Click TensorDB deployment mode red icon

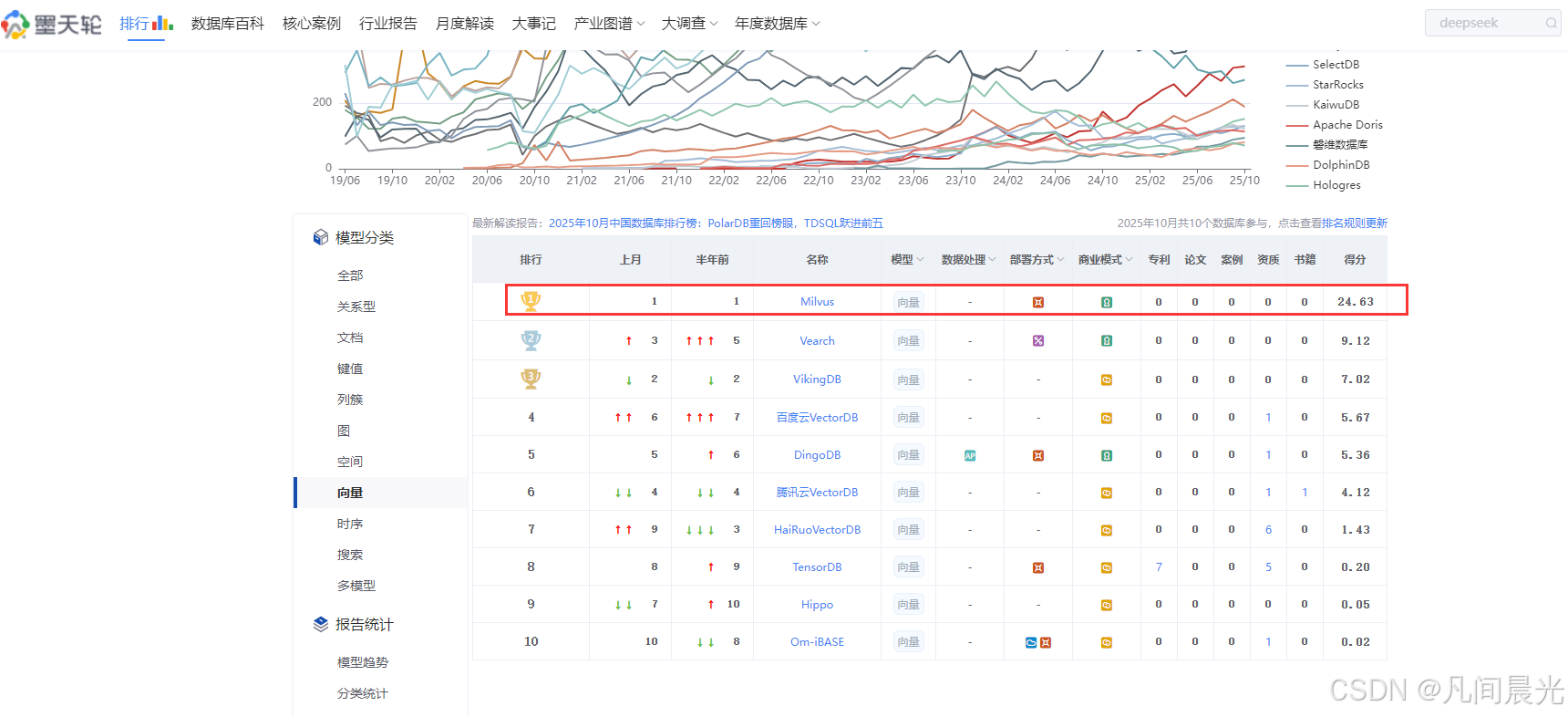point(1038,567)
